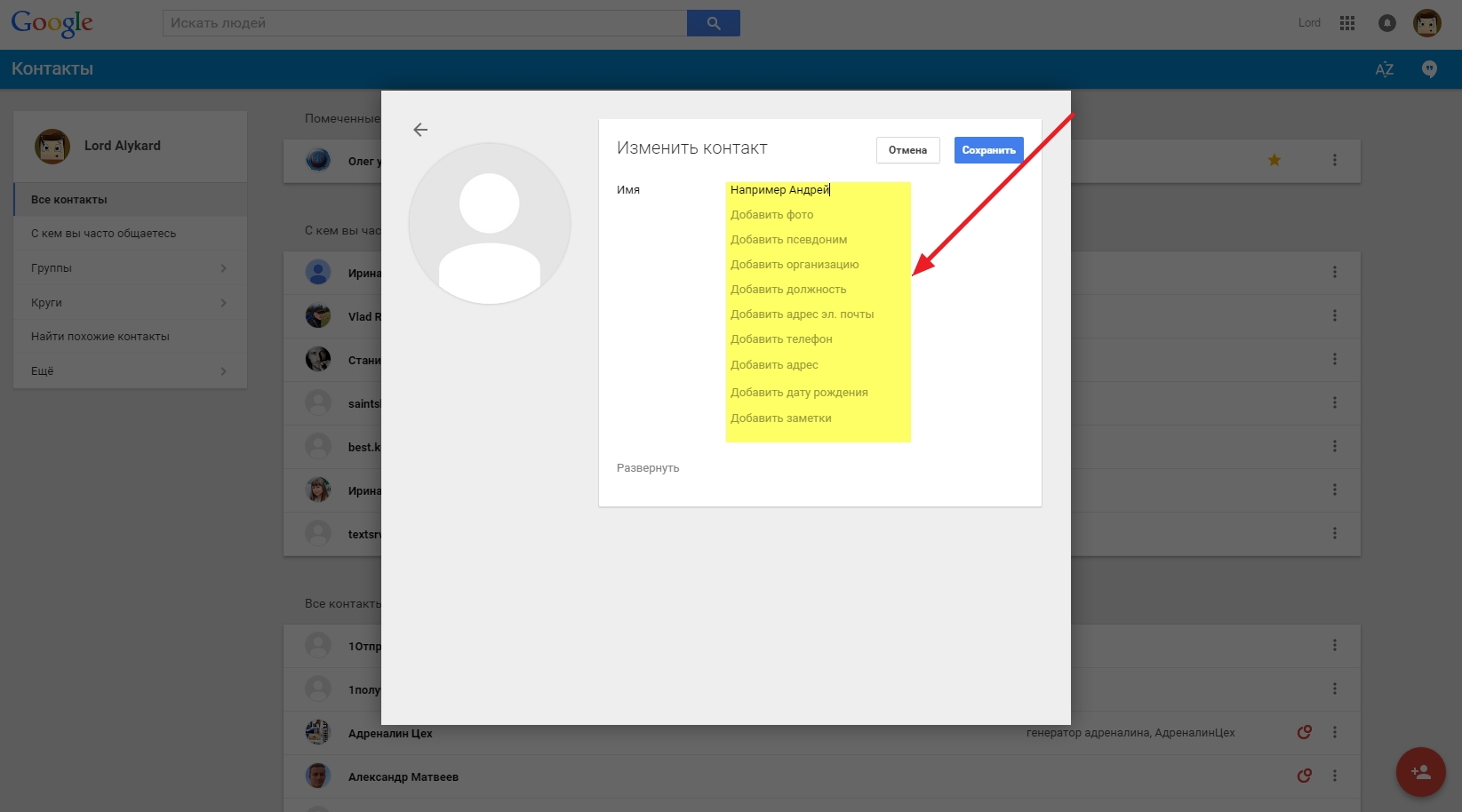
Task: Open the three-dot menu on the 1полу row
Action: [1334, 689]
